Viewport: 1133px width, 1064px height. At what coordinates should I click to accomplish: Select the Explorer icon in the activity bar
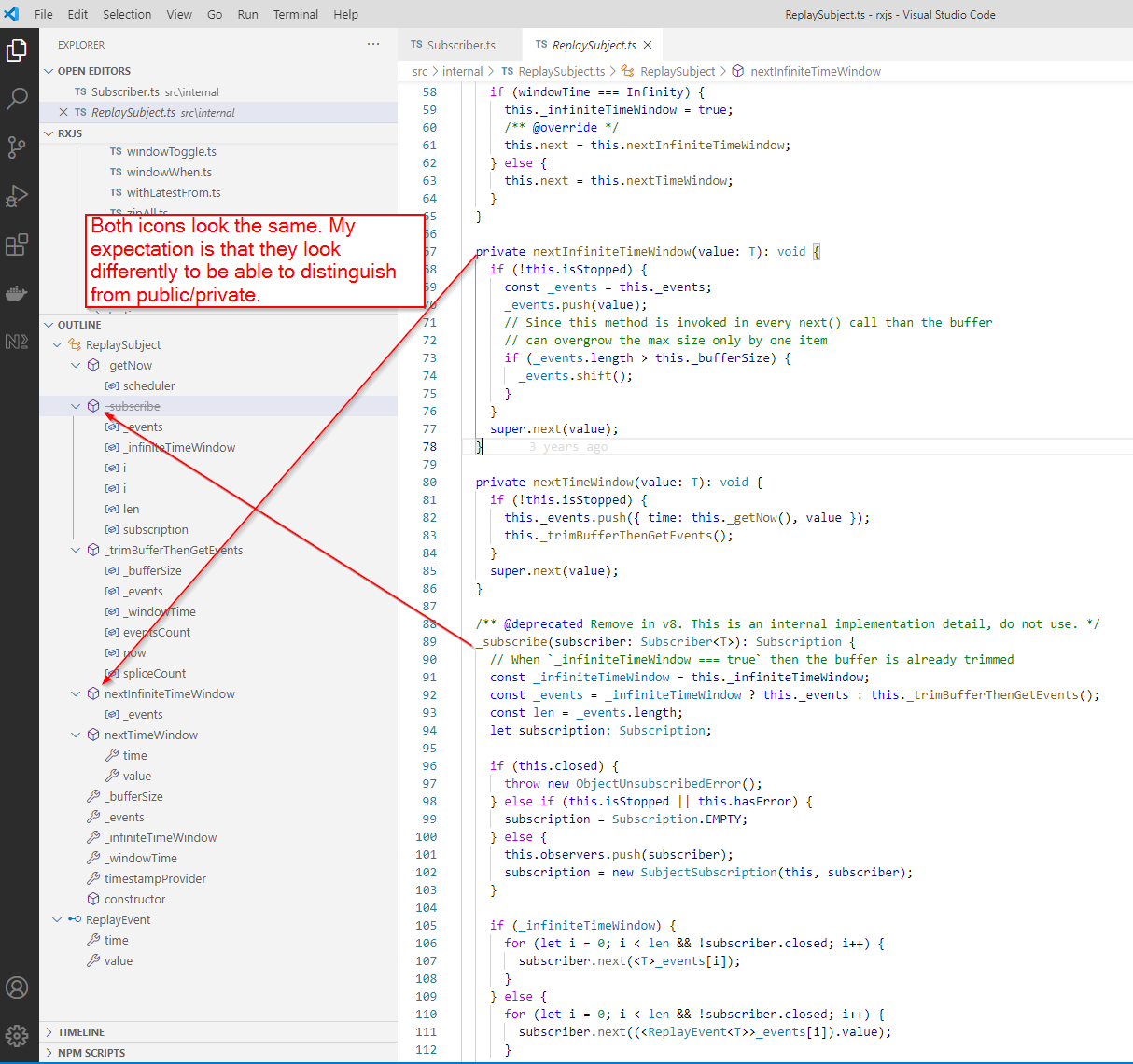tap(15, 49)
